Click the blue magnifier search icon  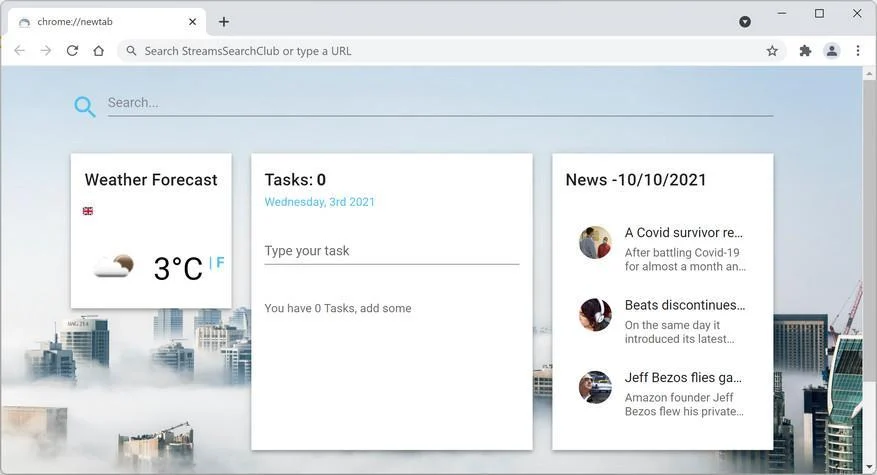click(85, 106)
